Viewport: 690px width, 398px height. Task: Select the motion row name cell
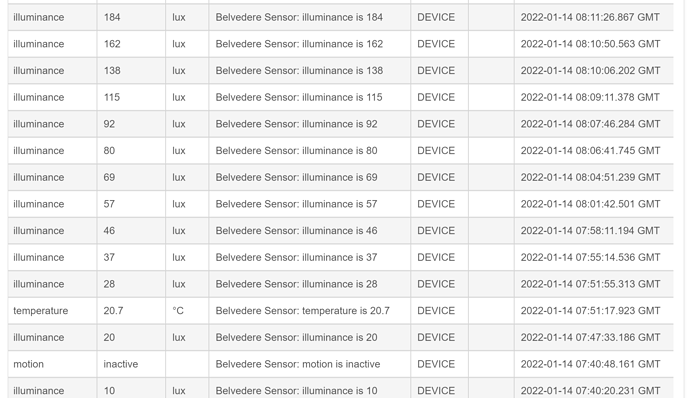click(x=52, y=364)
